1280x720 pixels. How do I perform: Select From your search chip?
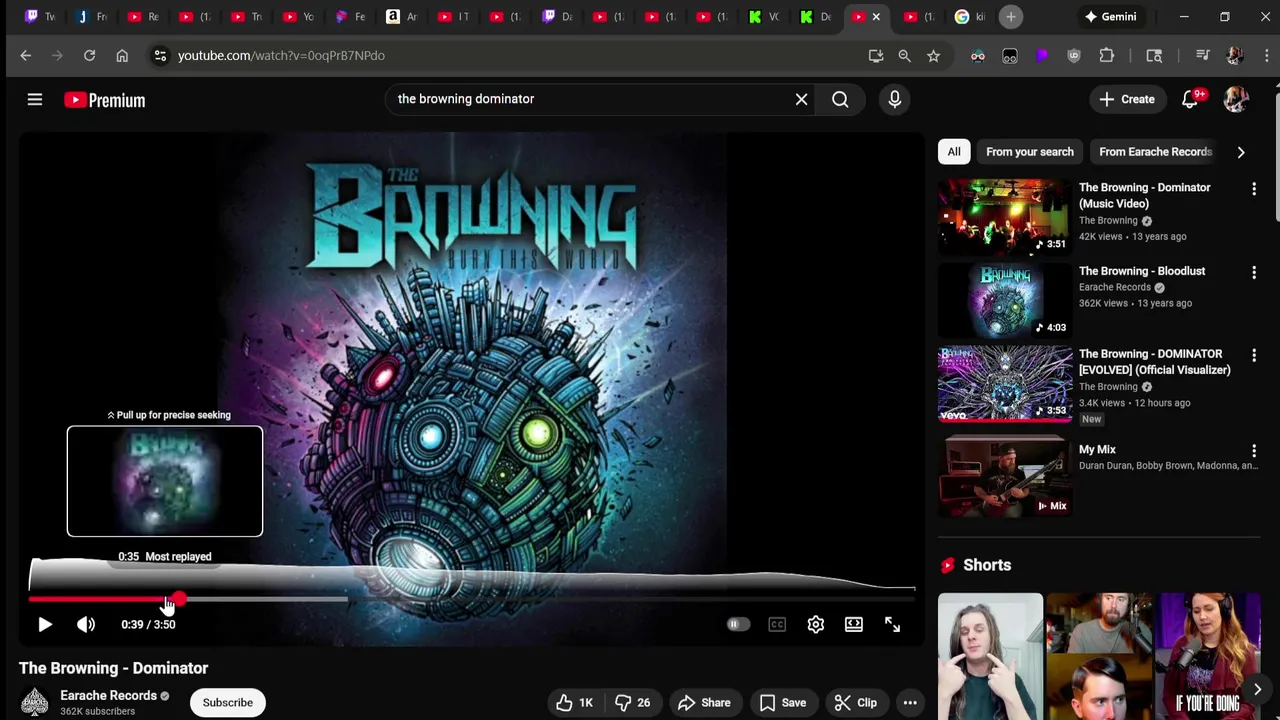pos(1029,152)
